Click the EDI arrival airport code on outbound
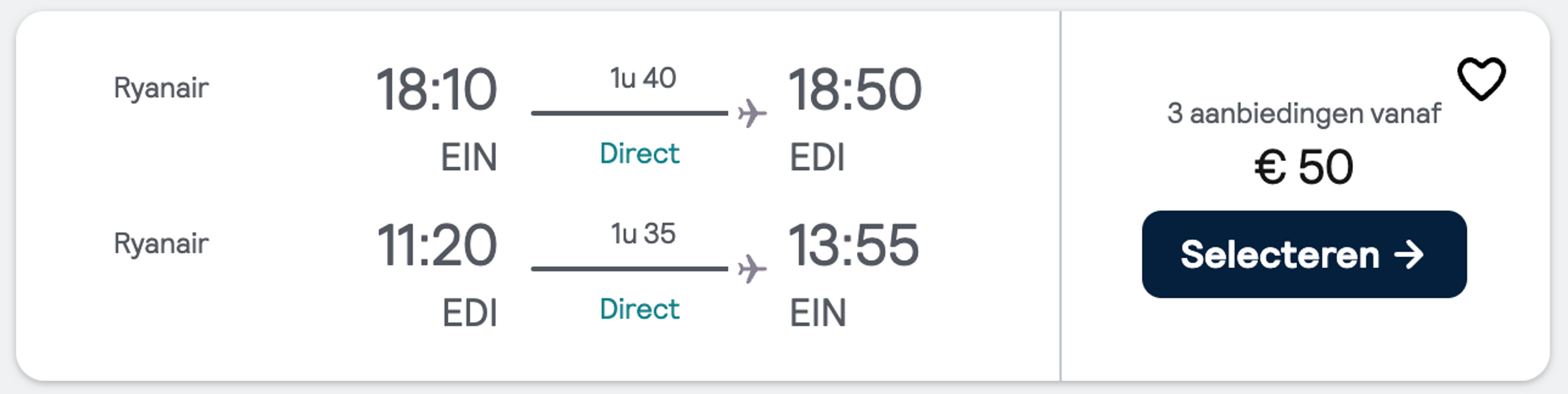1568x394 pixels. 817,157
